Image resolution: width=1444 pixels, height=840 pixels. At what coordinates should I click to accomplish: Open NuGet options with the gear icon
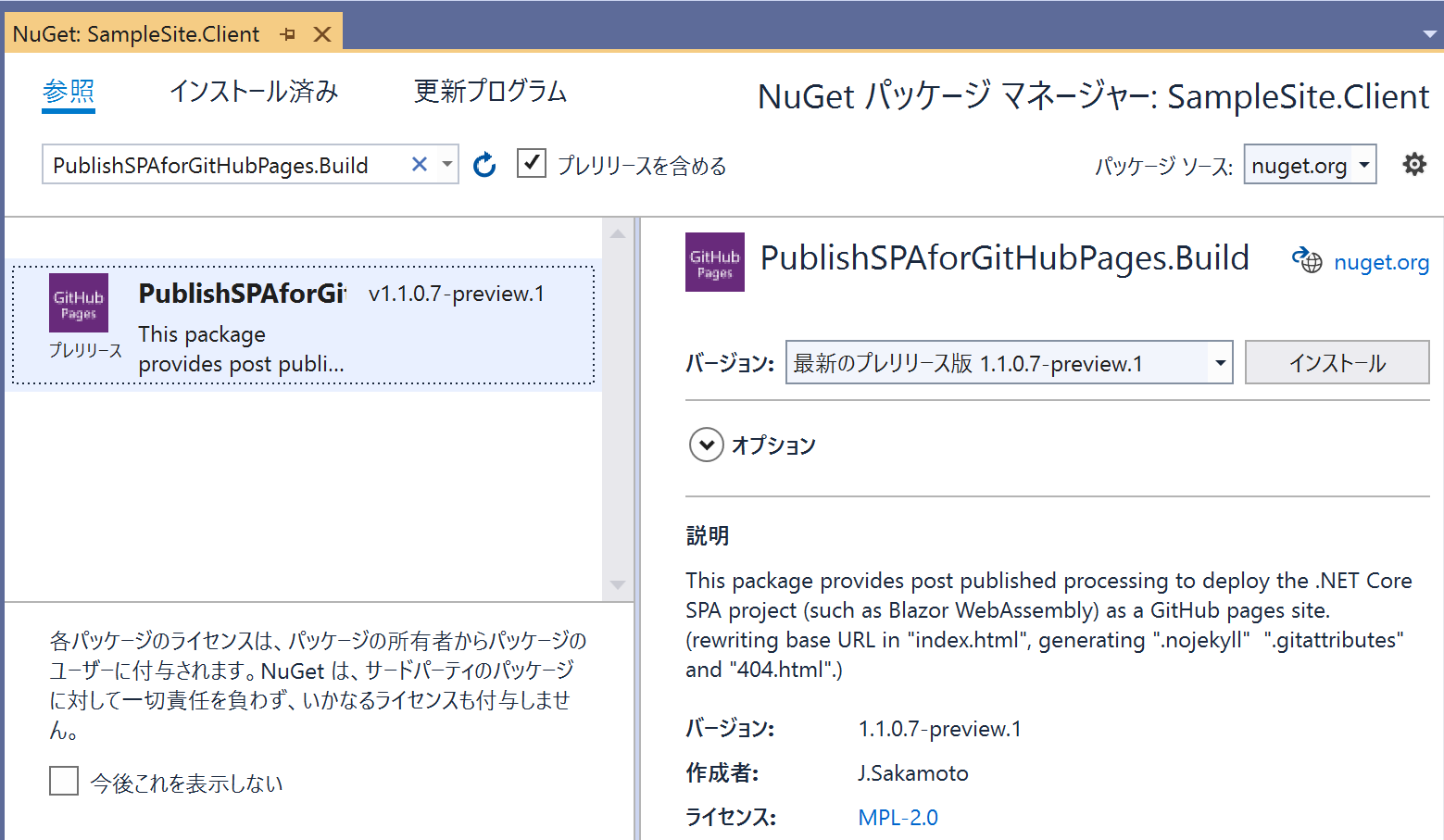coord(1414,164)
